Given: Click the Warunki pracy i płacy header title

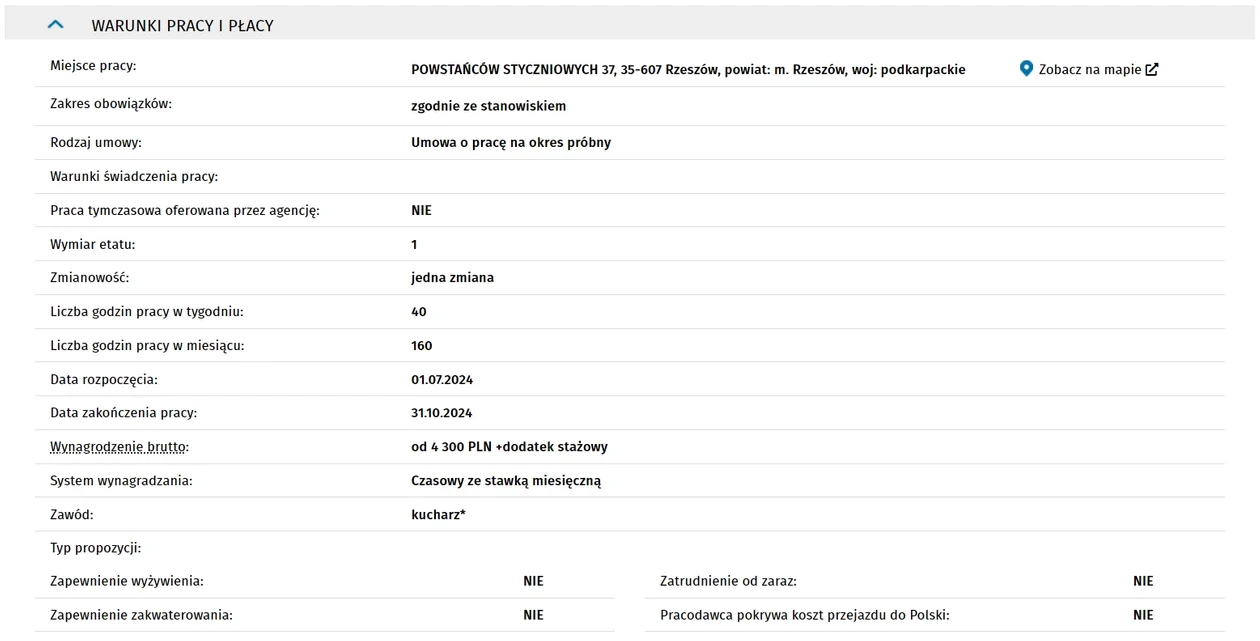Looking at the screenshot, I should click(183, 26).
